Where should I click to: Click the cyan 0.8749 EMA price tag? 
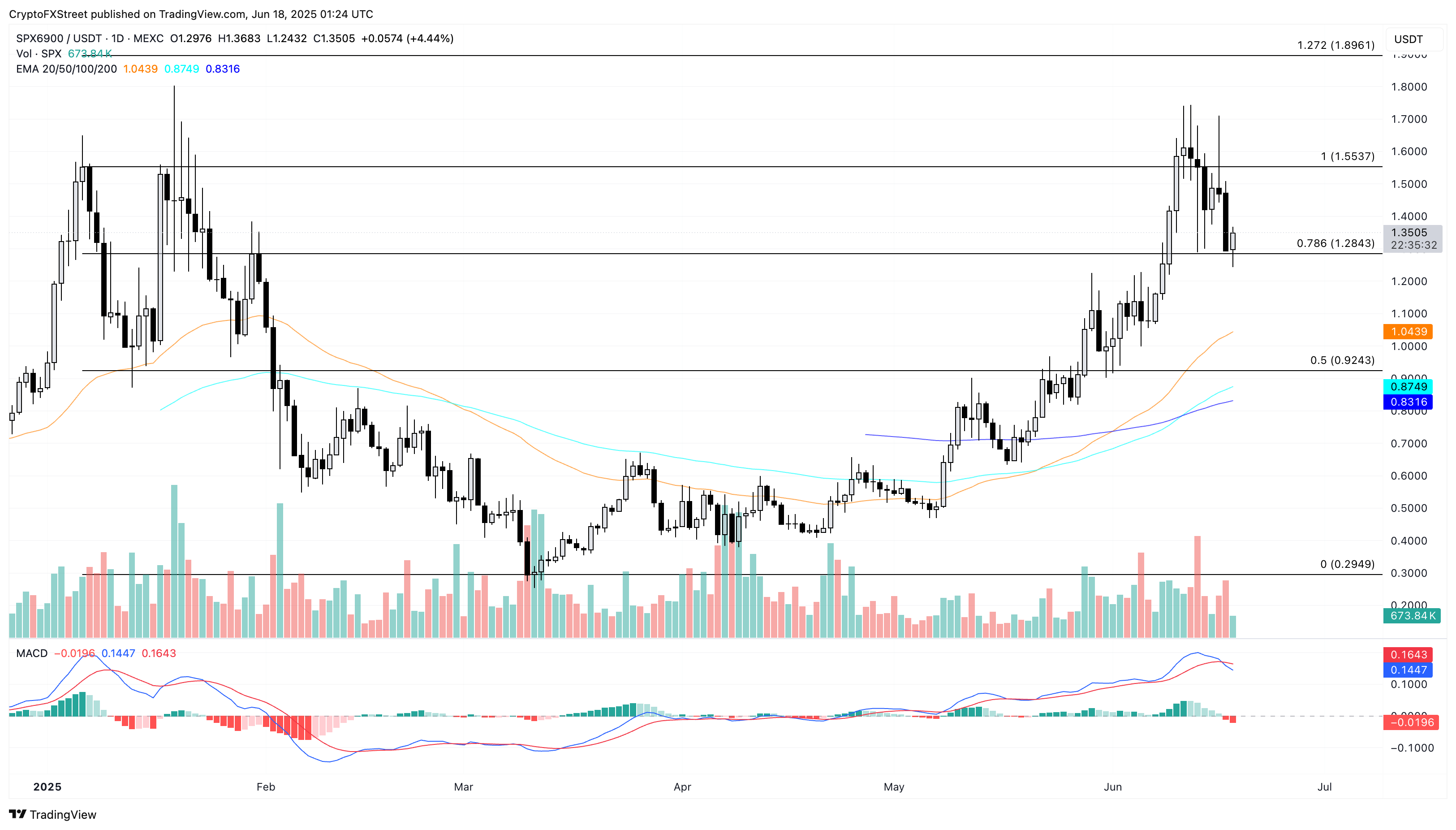(1408, 386)
